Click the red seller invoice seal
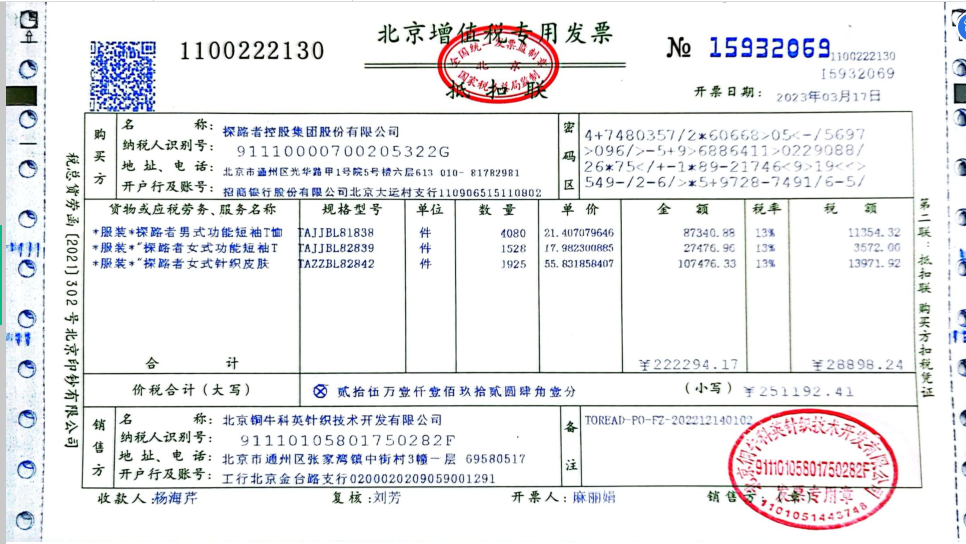 812,470
